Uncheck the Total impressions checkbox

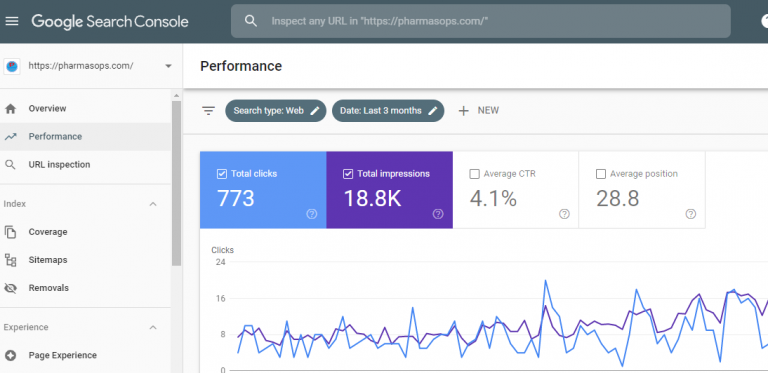[348, 174]
